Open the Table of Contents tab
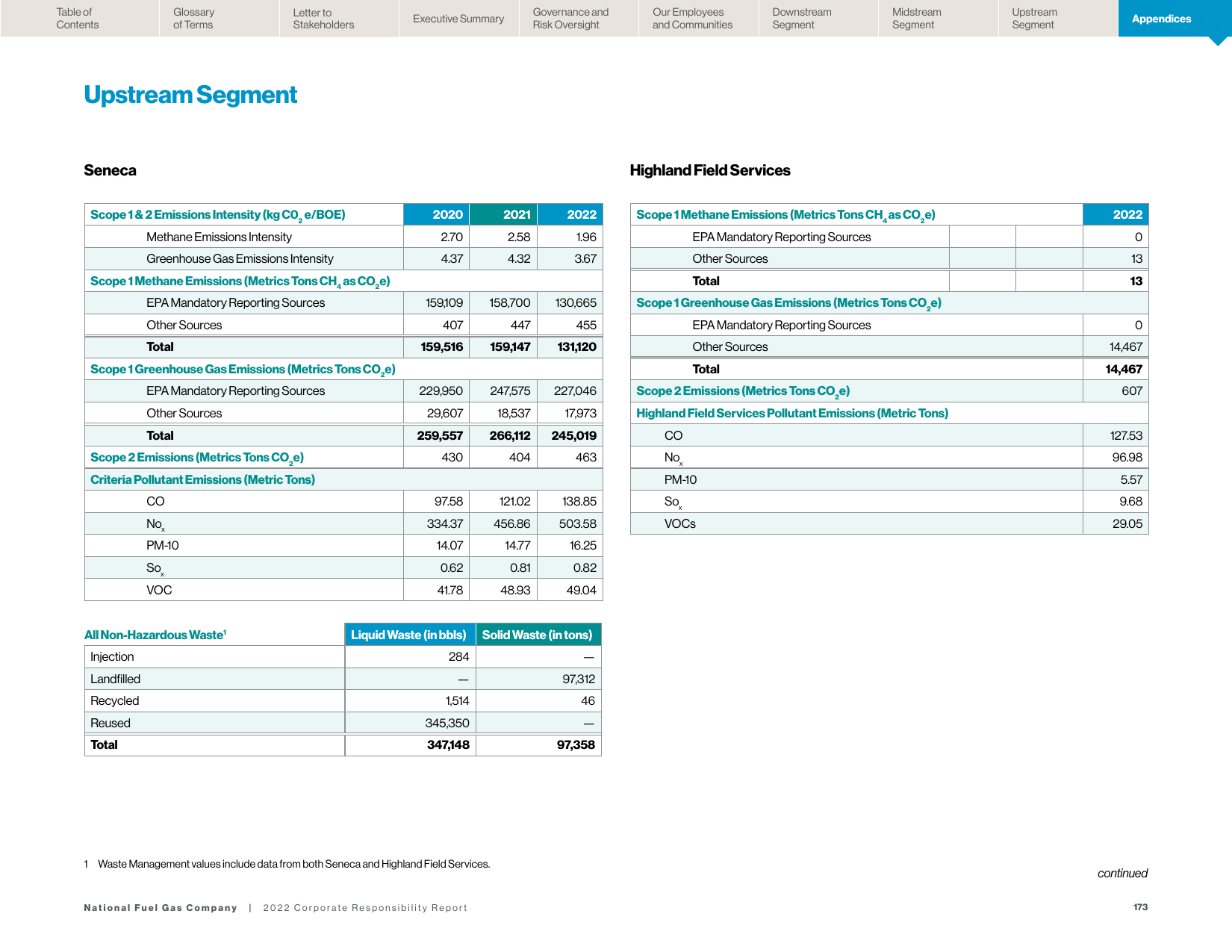This screenshot has width=1232, height=952. click(78, 19)
